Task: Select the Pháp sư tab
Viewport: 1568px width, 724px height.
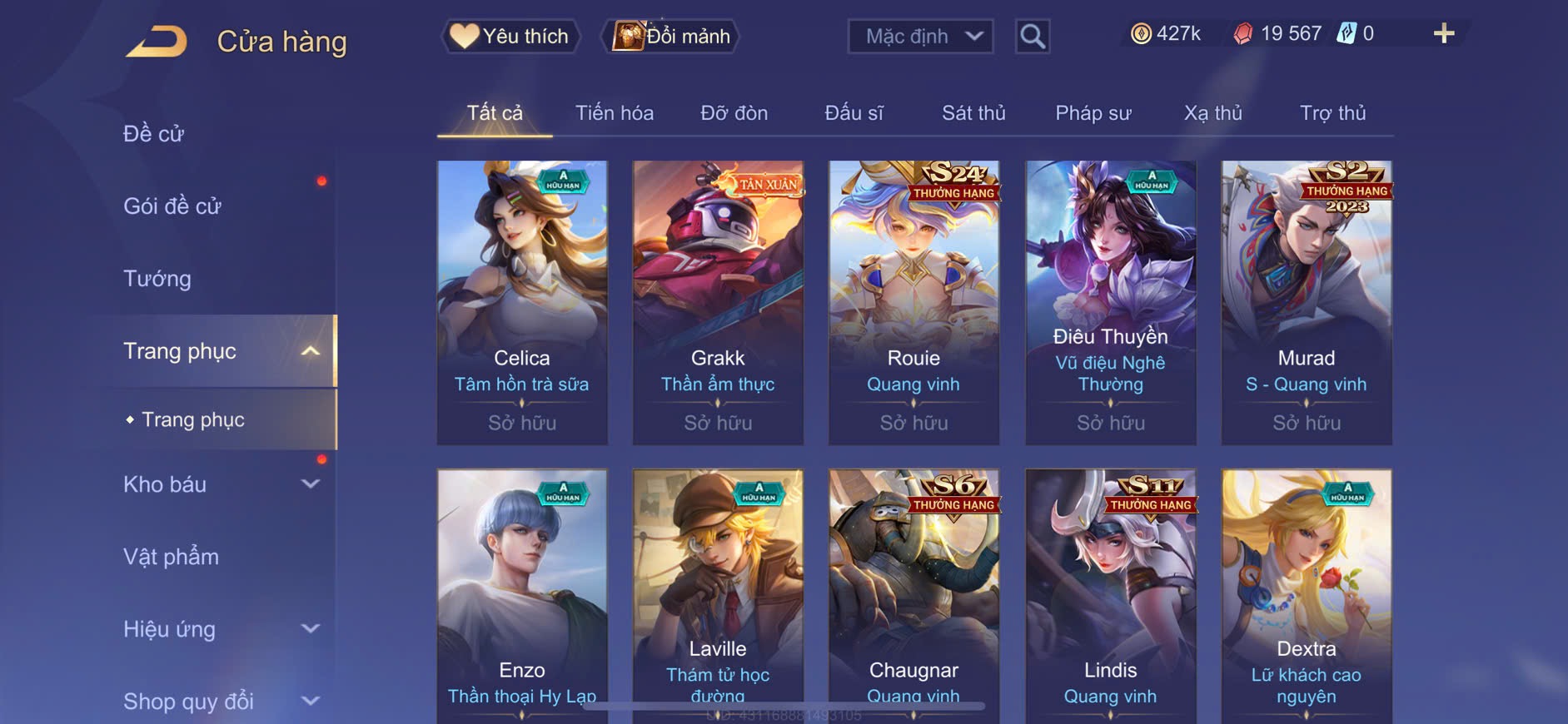Action: pyautogui.click(x=1093, y=113)
